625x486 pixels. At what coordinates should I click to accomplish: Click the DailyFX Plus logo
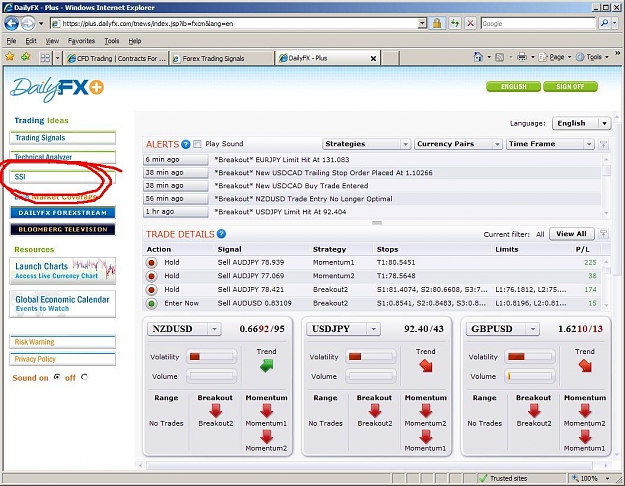coord(57,89)
